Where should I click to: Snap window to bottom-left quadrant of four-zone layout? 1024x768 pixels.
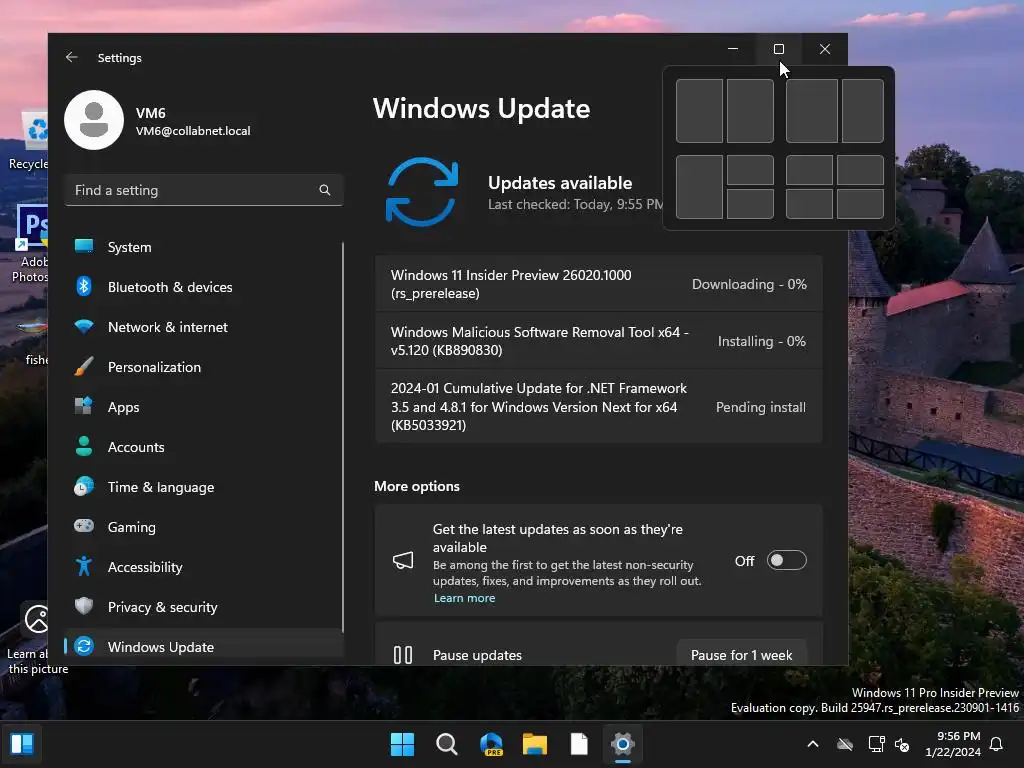[810, 204]
